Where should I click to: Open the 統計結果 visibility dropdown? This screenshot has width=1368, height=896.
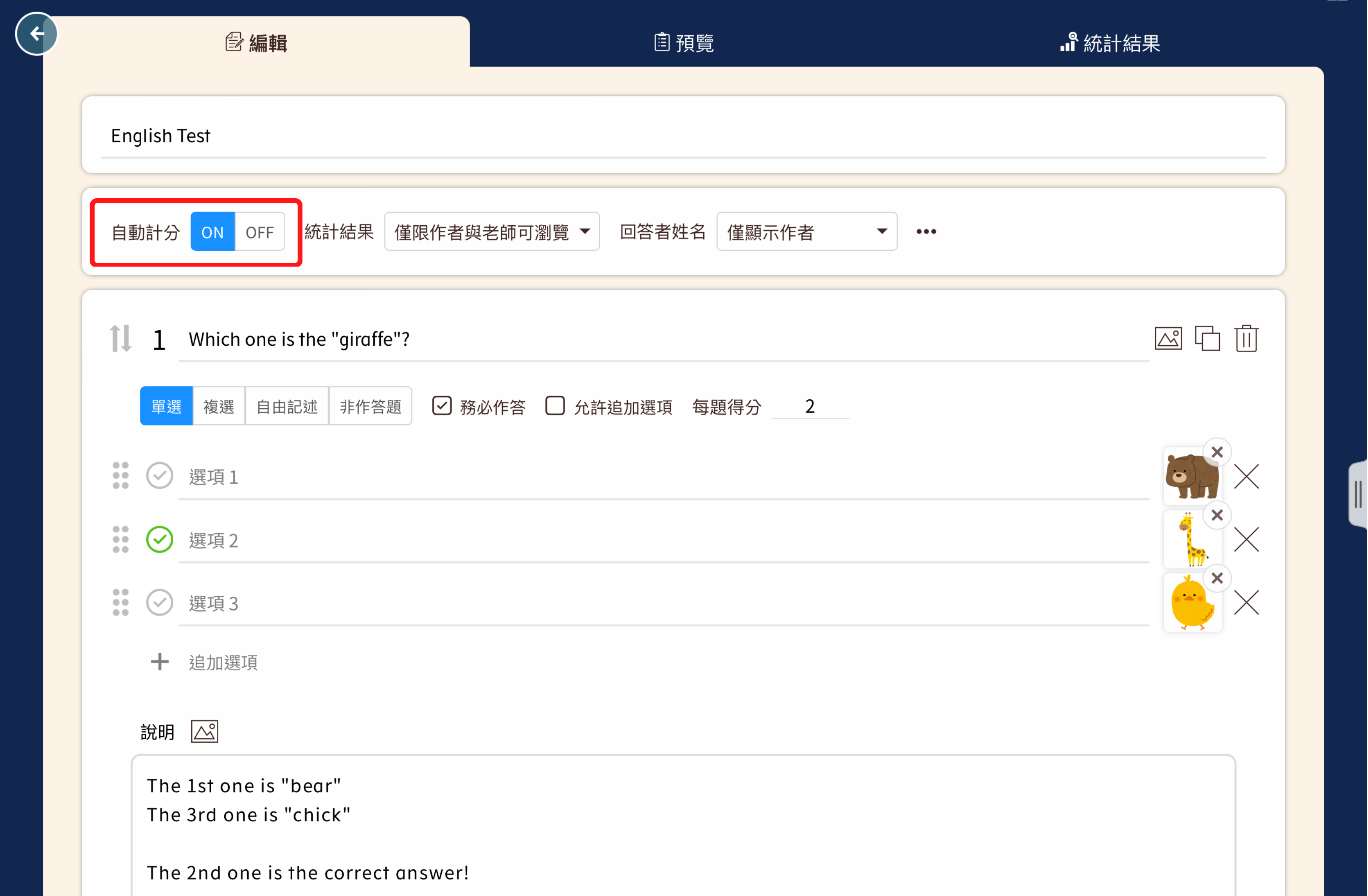[x=491, y=232]
